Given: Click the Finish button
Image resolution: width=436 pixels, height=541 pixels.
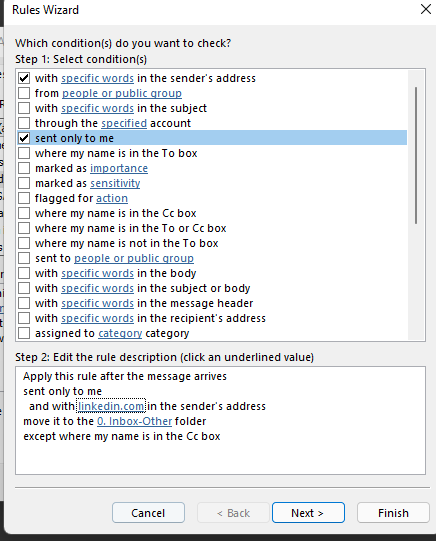Looking at the screenshot, I should (x=393, y=513).
